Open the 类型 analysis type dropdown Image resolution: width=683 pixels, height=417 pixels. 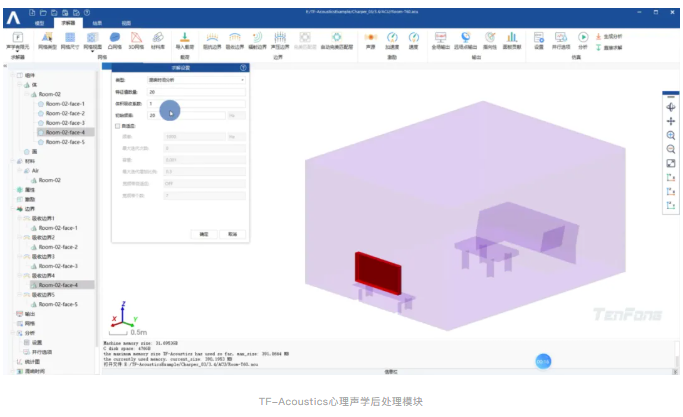196,80
